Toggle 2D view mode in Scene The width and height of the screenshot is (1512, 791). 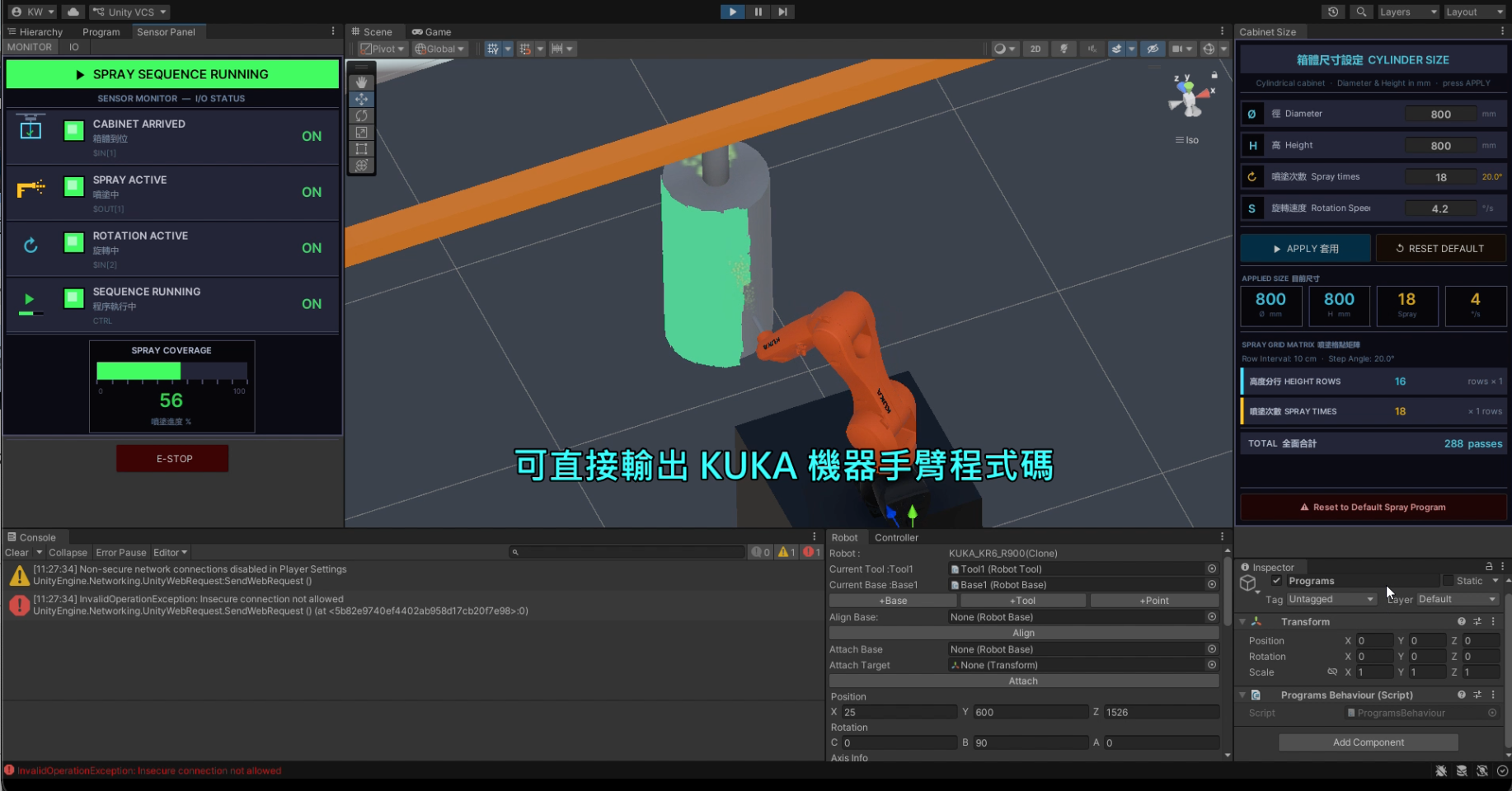click(x=1035, y=49)
